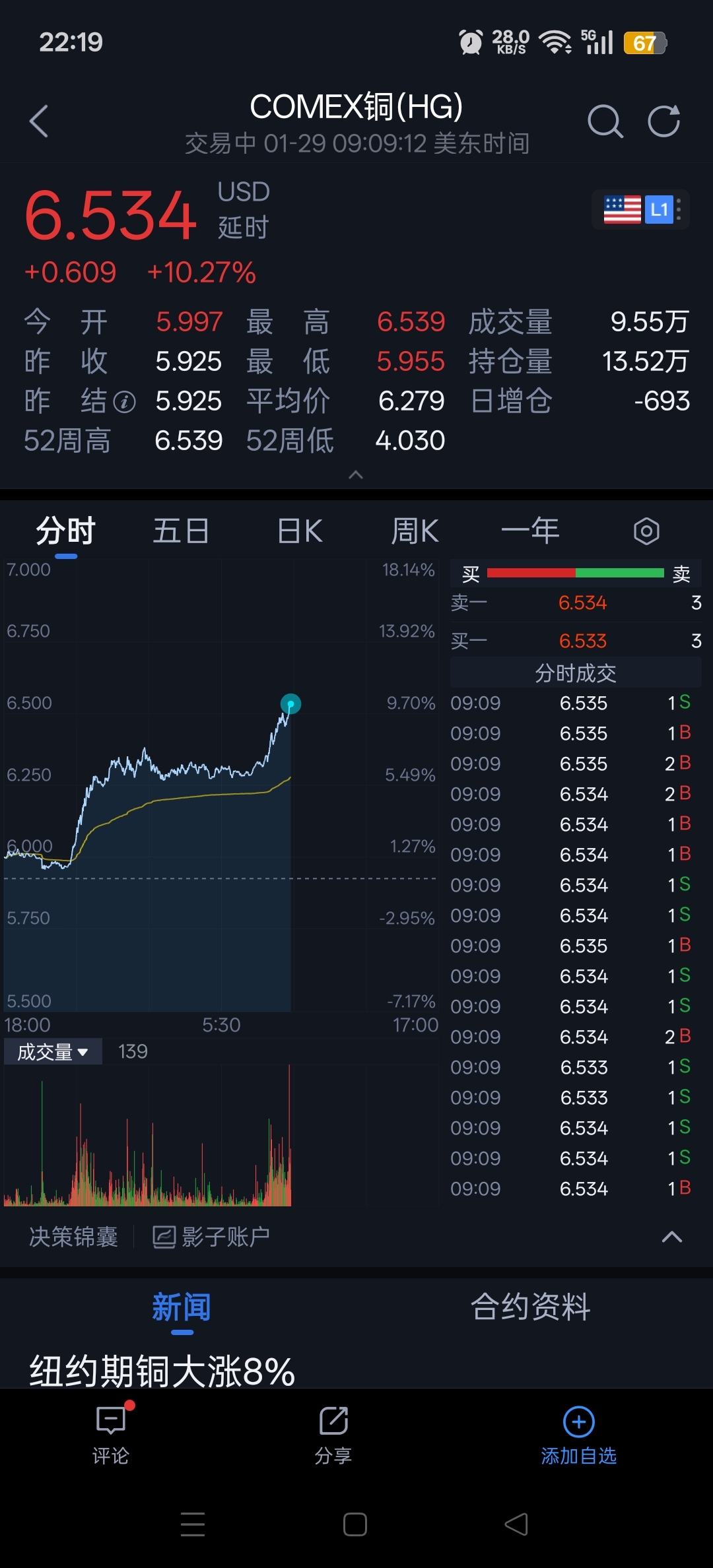This screenshot has height=1568, width=713.
Task: Tap the 买一 bid row at 6.533
Action: click(x=576, y=641)
